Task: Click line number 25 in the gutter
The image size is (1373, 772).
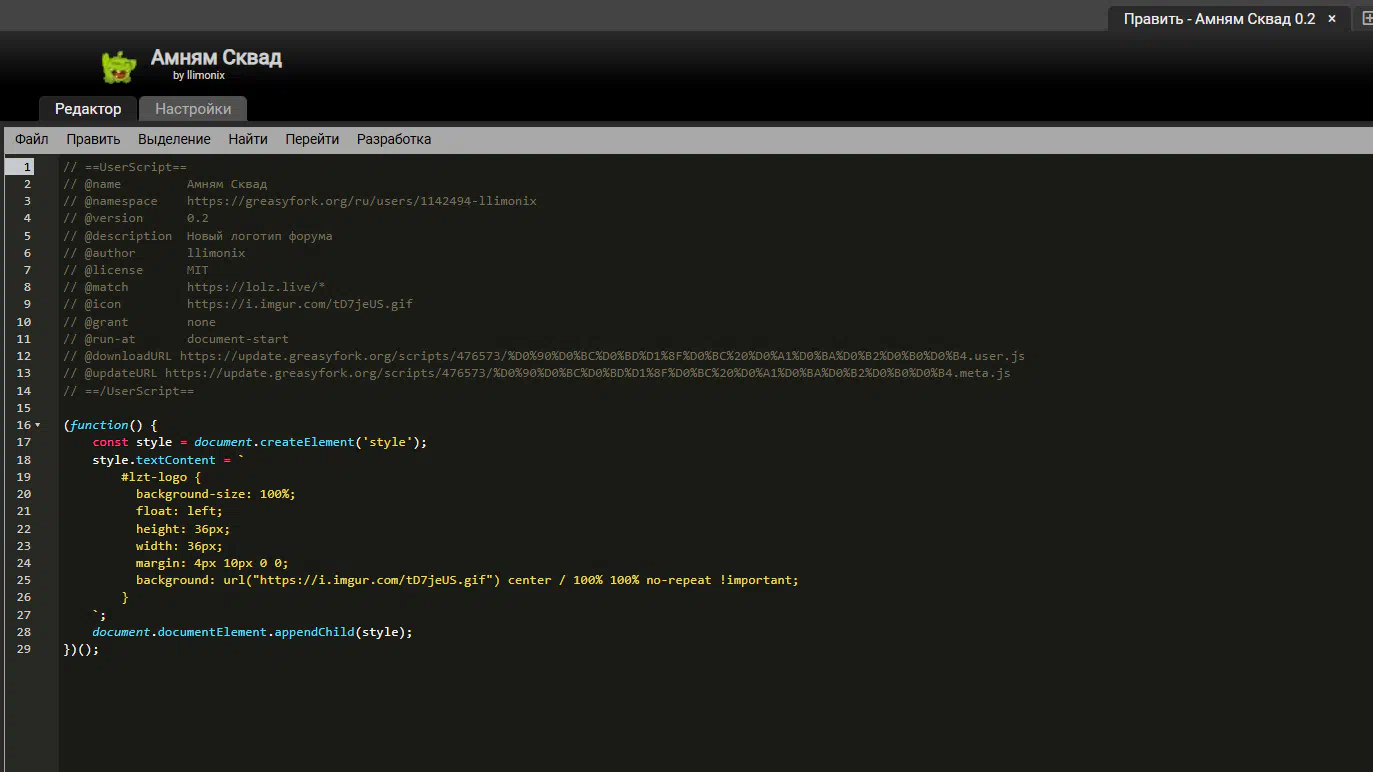Action: (24, 580)
